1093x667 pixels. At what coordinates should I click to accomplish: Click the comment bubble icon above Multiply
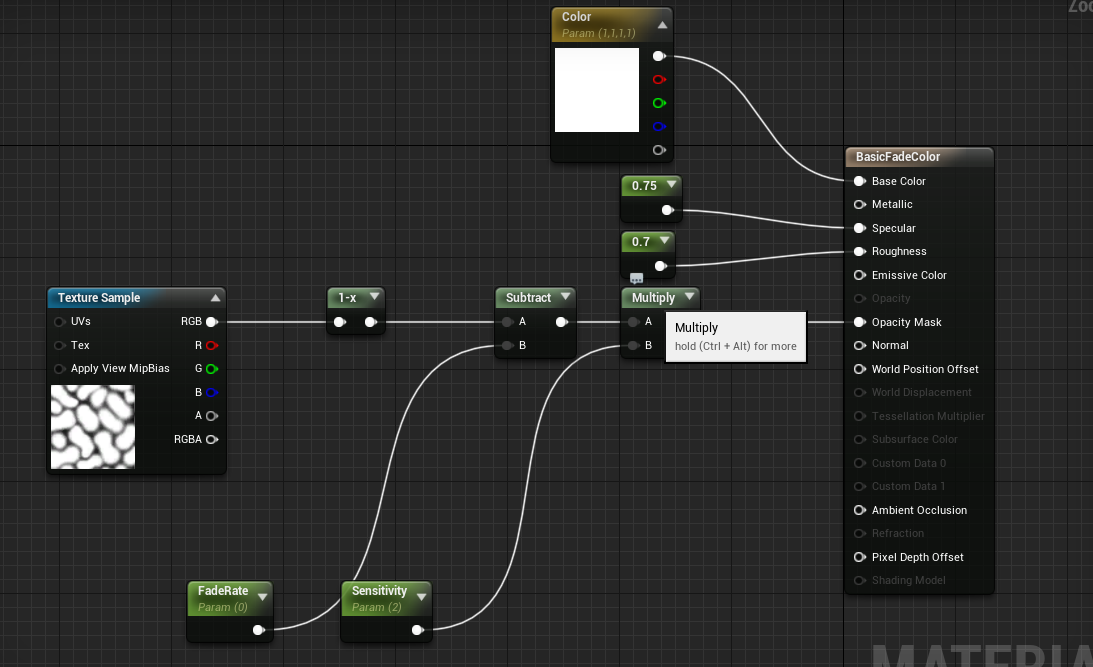(x=636, y=278)
